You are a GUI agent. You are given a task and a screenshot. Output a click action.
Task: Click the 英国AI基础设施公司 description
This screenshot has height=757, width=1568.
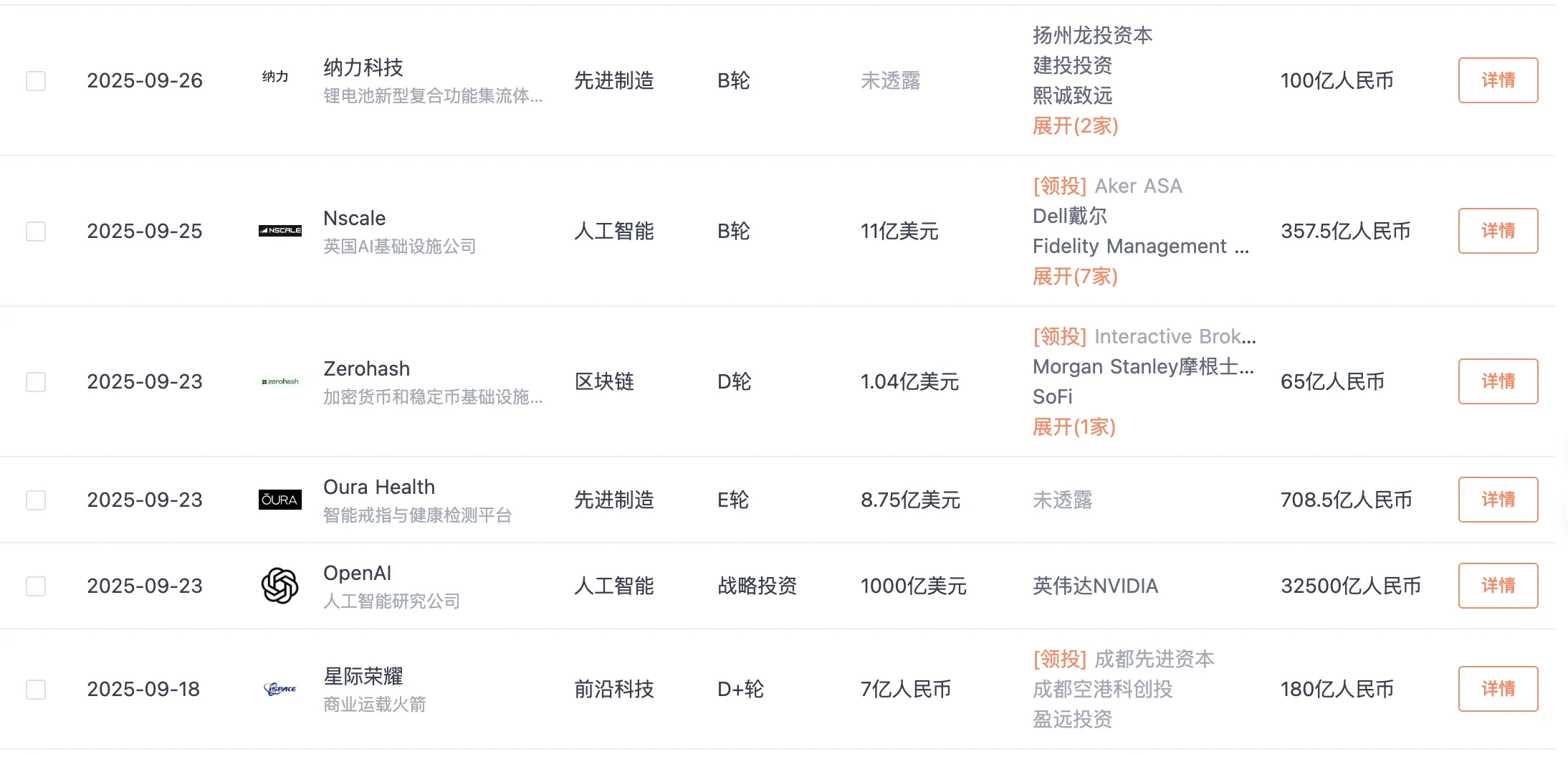pyautogui.click(x=400, y=247)
